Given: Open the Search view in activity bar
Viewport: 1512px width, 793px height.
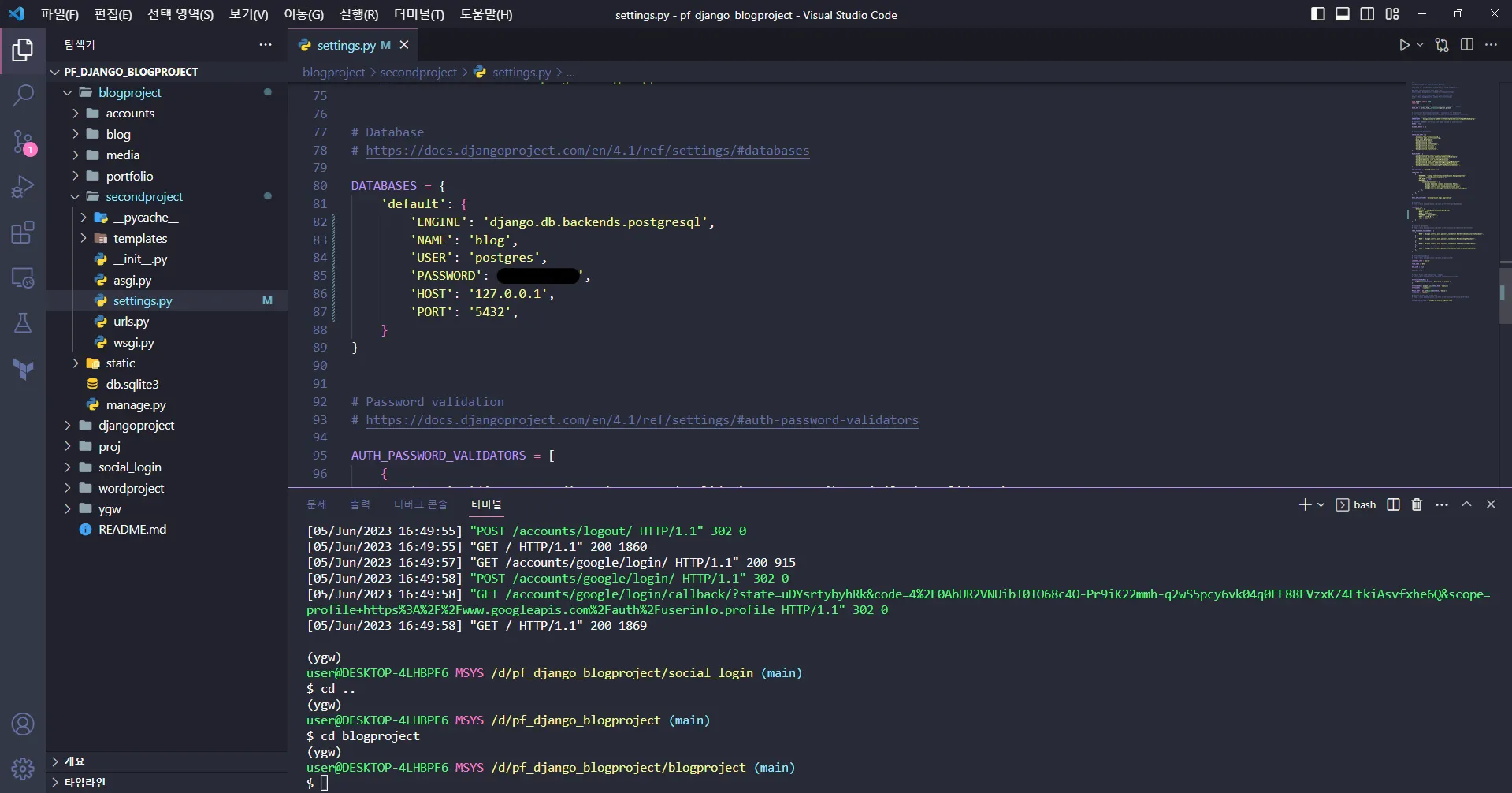Looking at the screenshot, I should (x=23, y=96).
